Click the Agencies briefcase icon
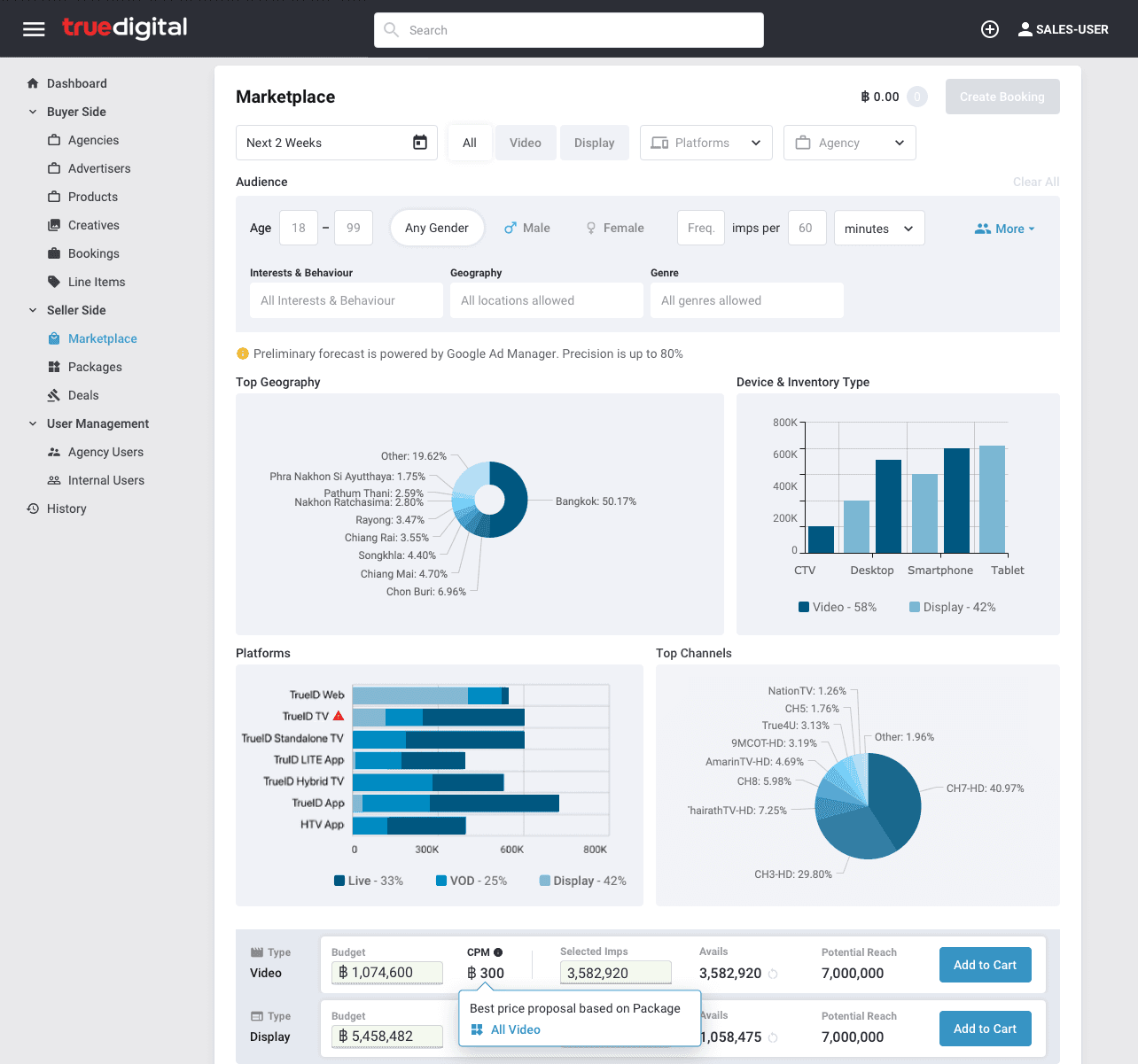This screenshot has height=1064, width=1138. (54, 140)
